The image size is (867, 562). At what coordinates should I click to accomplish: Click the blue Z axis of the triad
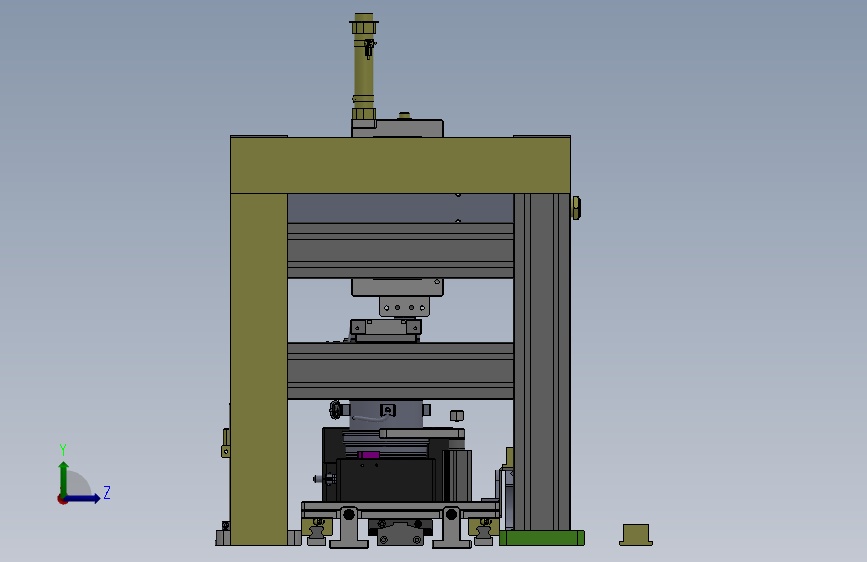83,498
